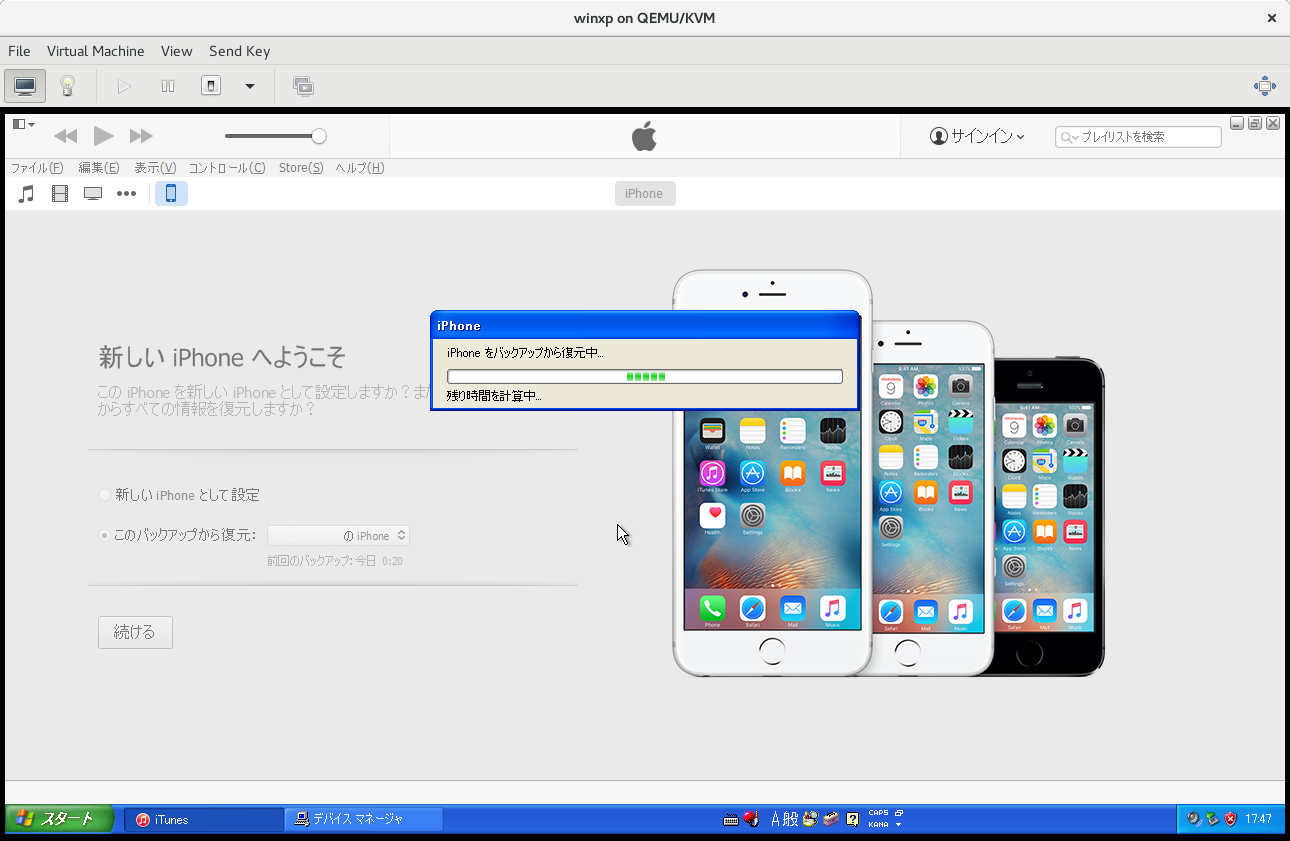Show more media types via three dots
The height and width of the screenshot is (841, 1290).
126,194
